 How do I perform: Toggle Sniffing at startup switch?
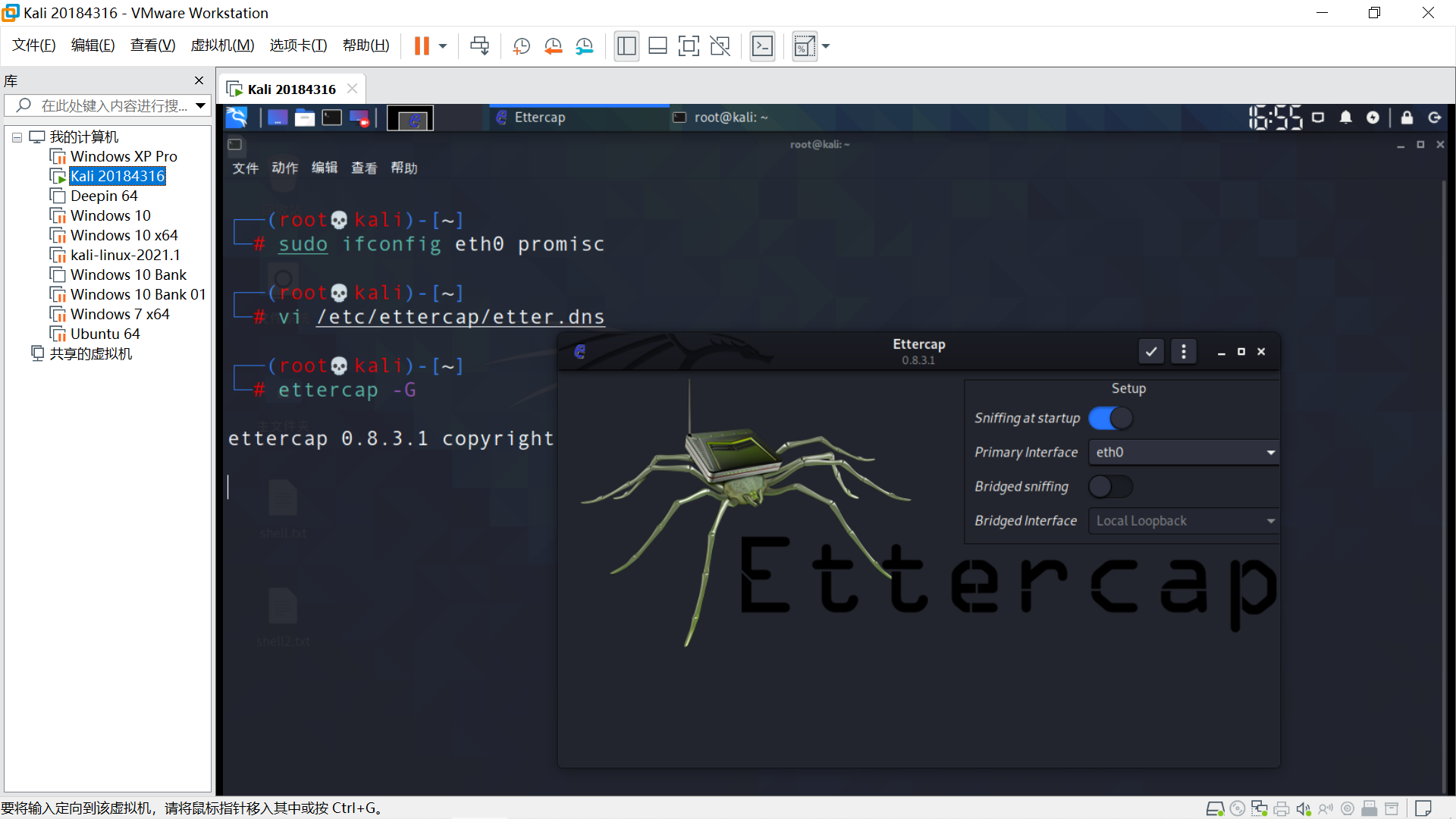pyautogui.click(x=1110, y=419)
